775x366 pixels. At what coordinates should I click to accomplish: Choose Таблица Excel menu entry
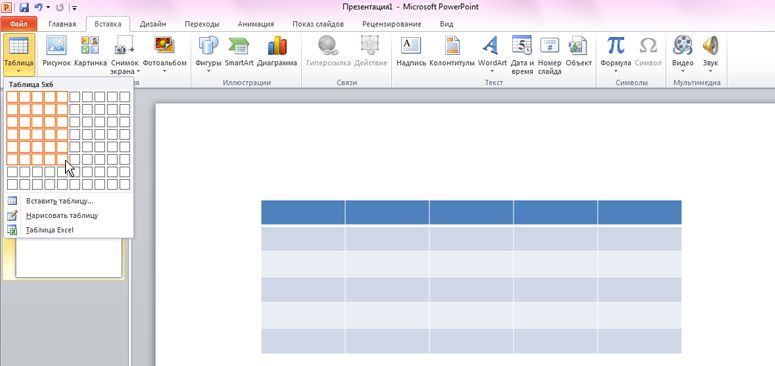[x=68, y=230]
